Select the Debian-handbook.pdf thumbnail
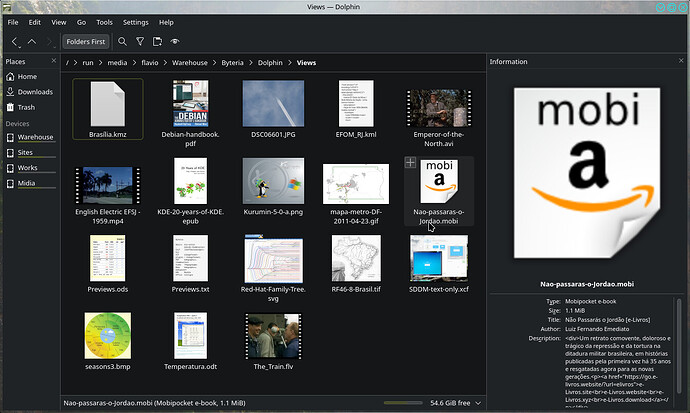Image resolution: width=690 pixels, height=413 pixels. 191,104
